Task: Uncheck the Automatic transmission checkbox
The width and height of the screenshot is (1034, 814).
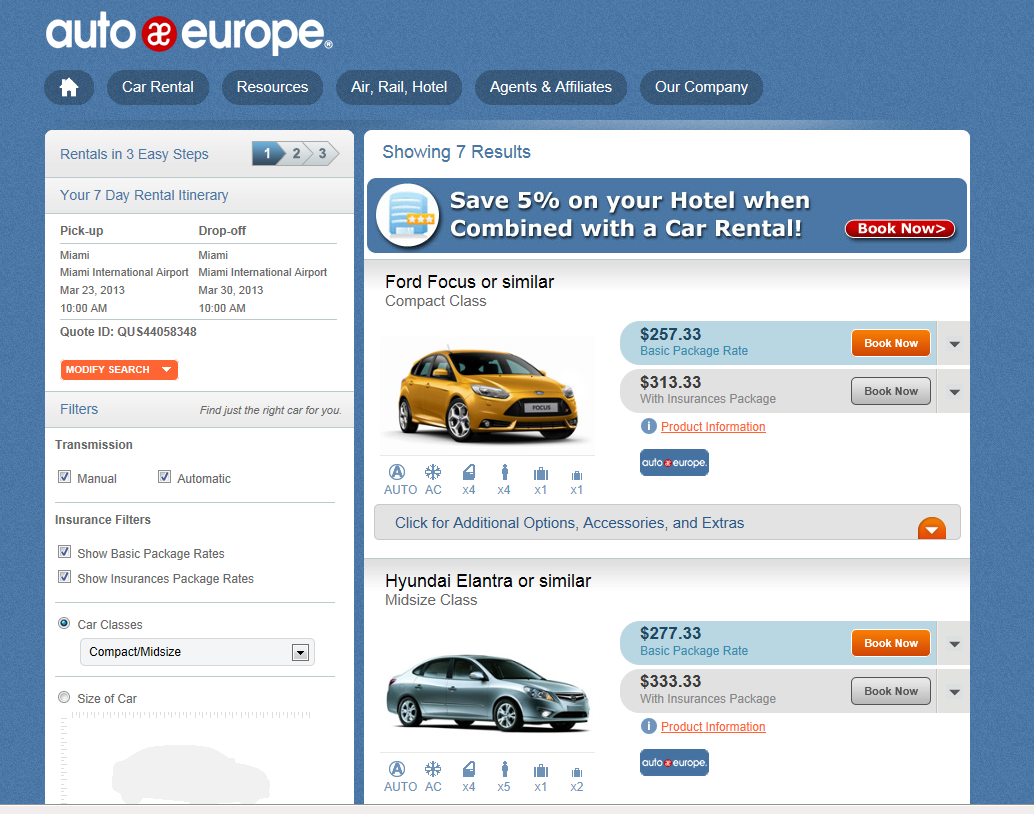Action: tap(164, 477)
